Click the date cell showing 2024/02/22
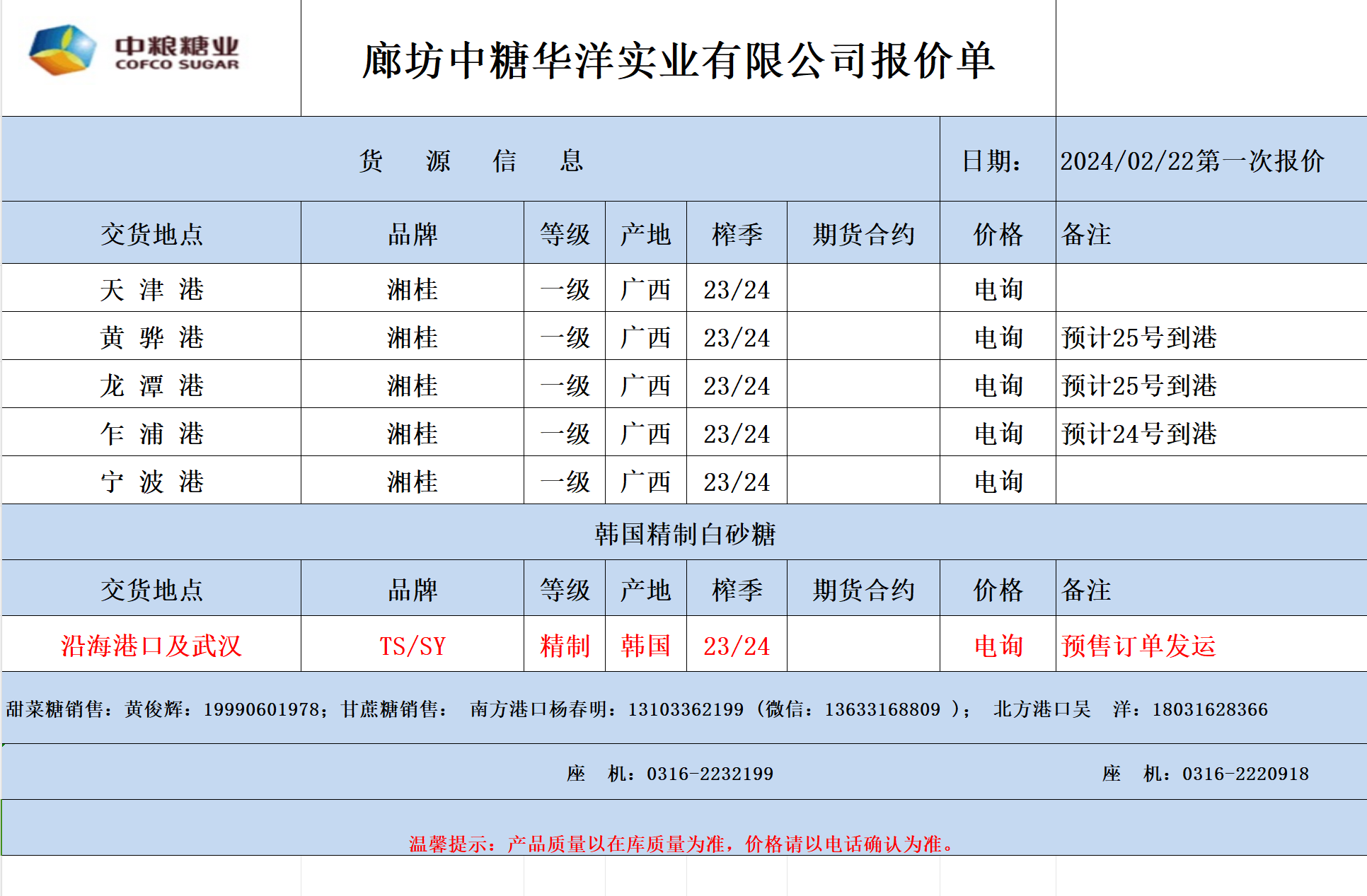Image resolution: width=1367 pixels, height=896 pixels. [1192, 161]
